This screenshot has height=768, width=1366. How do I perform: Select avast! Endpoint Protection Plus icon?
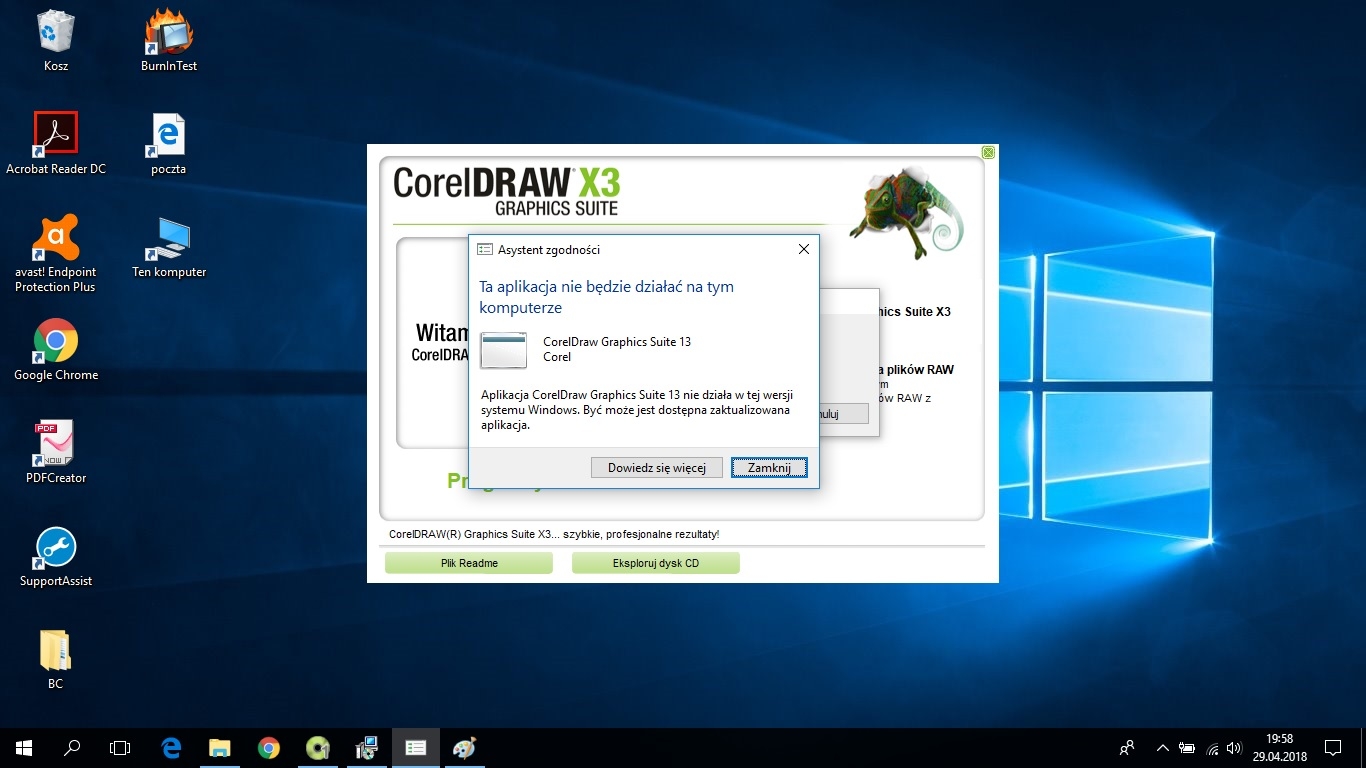point(56,253)
